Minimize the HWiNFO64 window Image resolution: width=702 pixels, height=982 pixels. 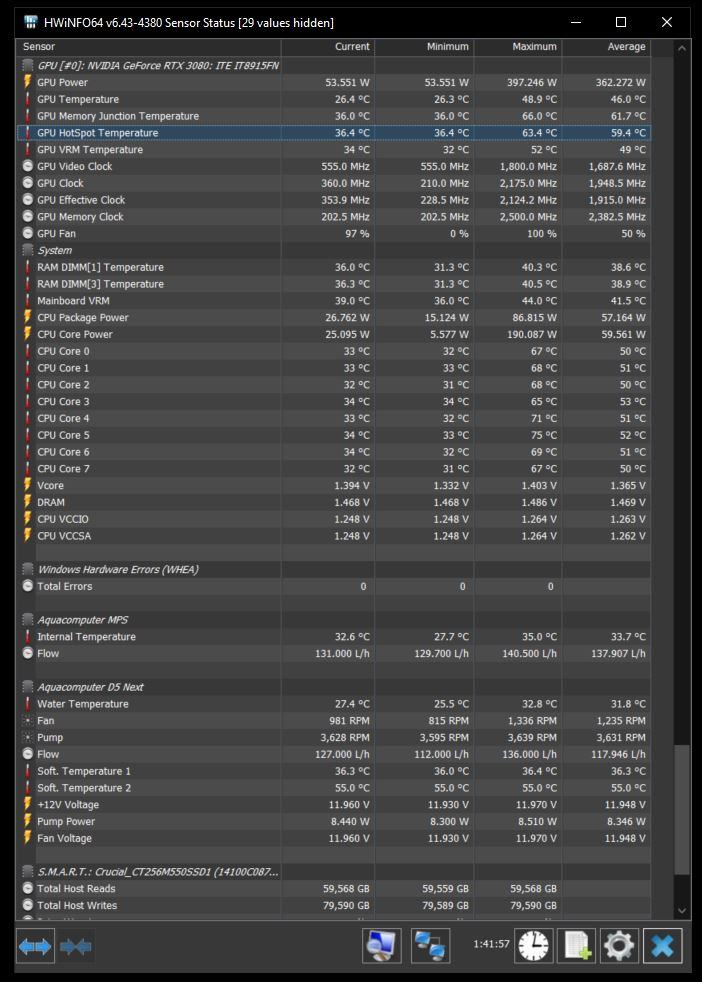pos(576,23)
